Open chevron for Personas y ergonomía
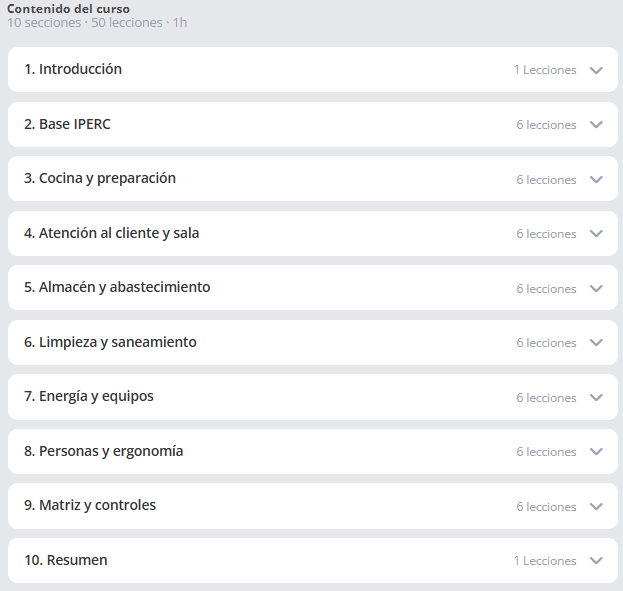This screenshot has height=591, width=623. point(596,451)
